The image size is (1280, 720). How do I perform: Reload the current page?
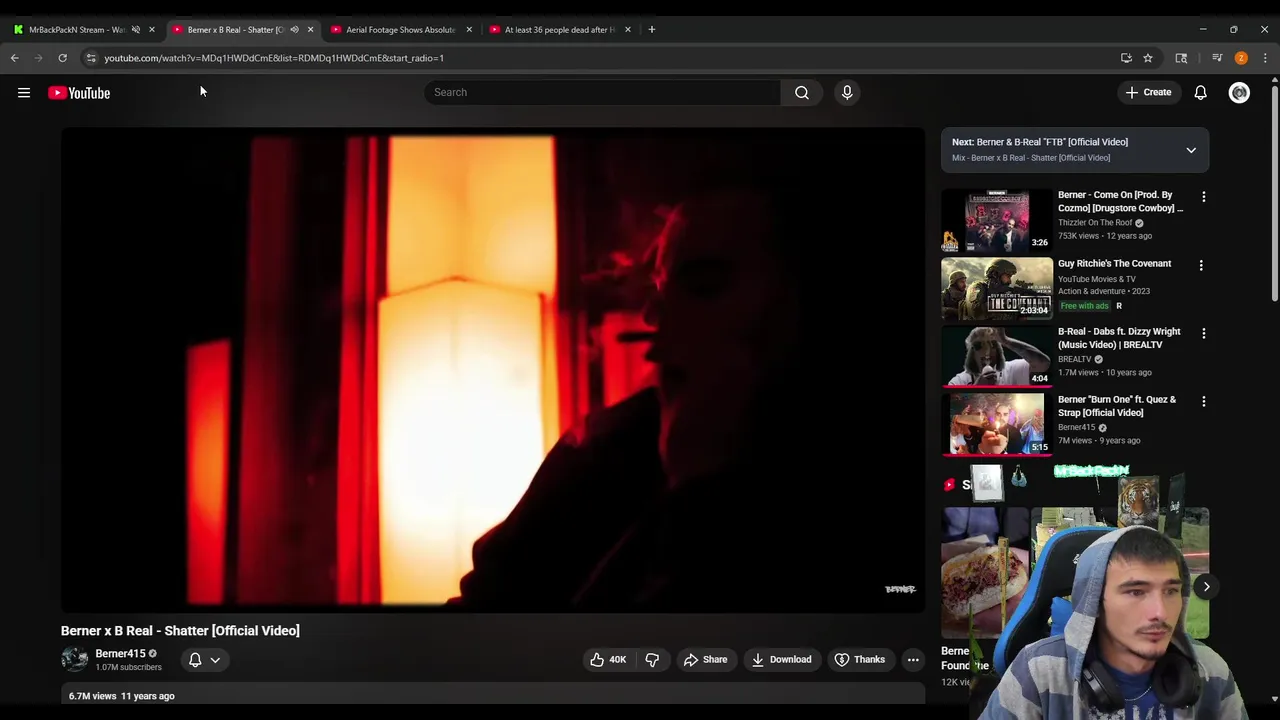click(62, 58)
